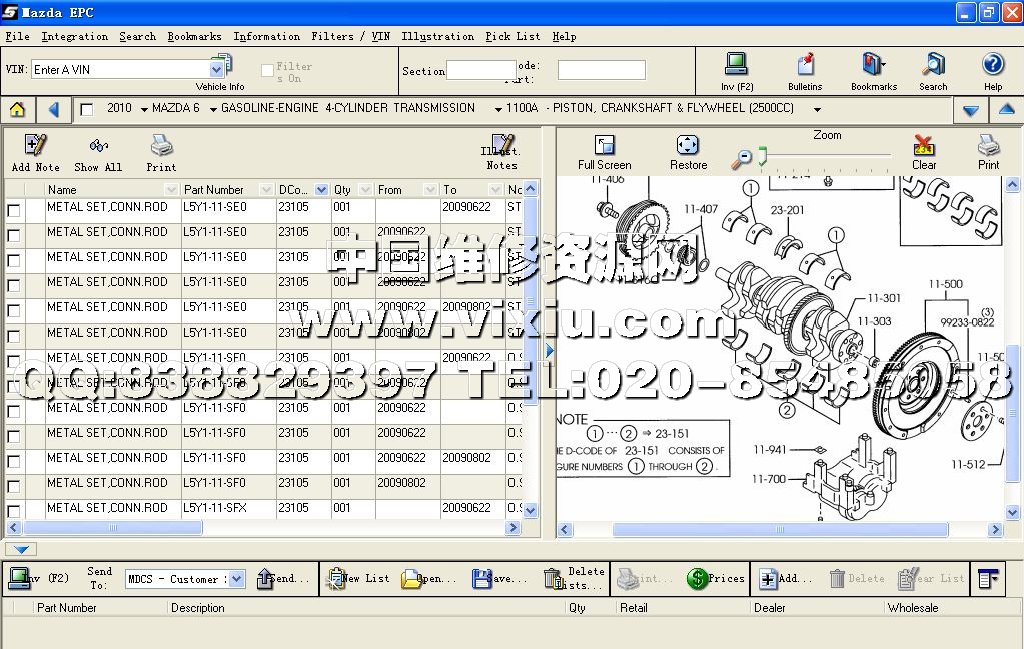Open the Illustration menu
This screenshot has height=649, width=1024.
pyautogui.click(x=437, y=36)
